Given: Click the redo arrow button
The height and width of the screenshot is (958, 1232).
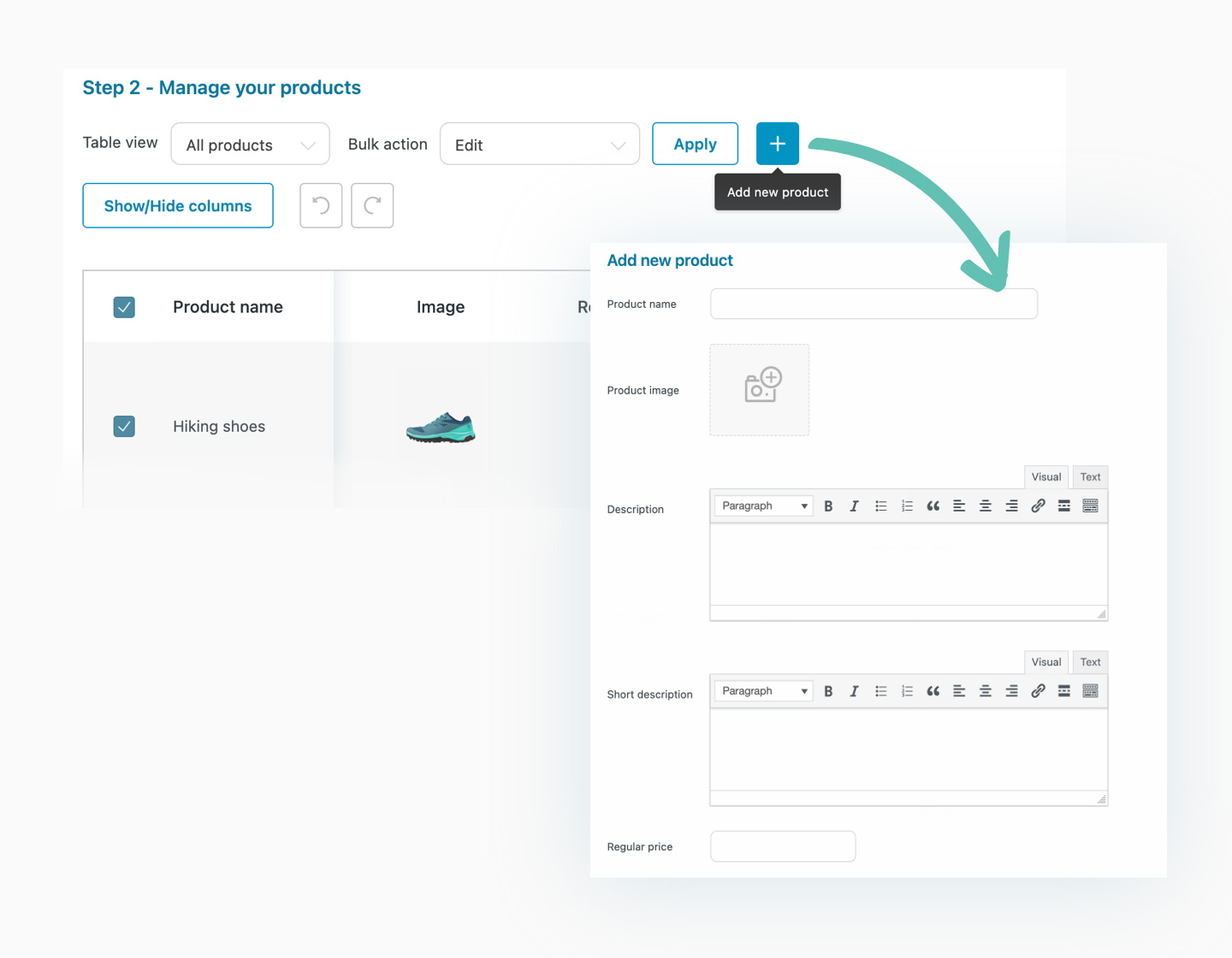Looking at the screenshot, I should [x=372, y=205].
